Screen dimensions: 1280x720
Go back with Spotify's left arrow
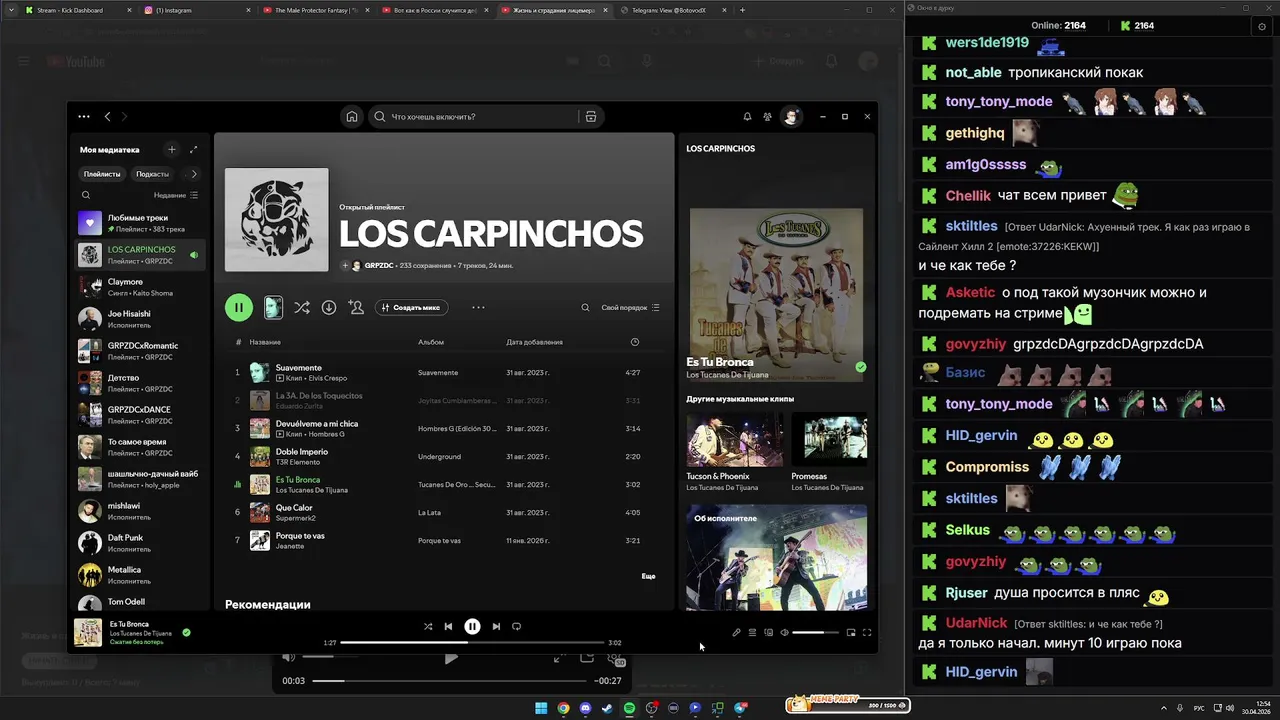point(108,117)
